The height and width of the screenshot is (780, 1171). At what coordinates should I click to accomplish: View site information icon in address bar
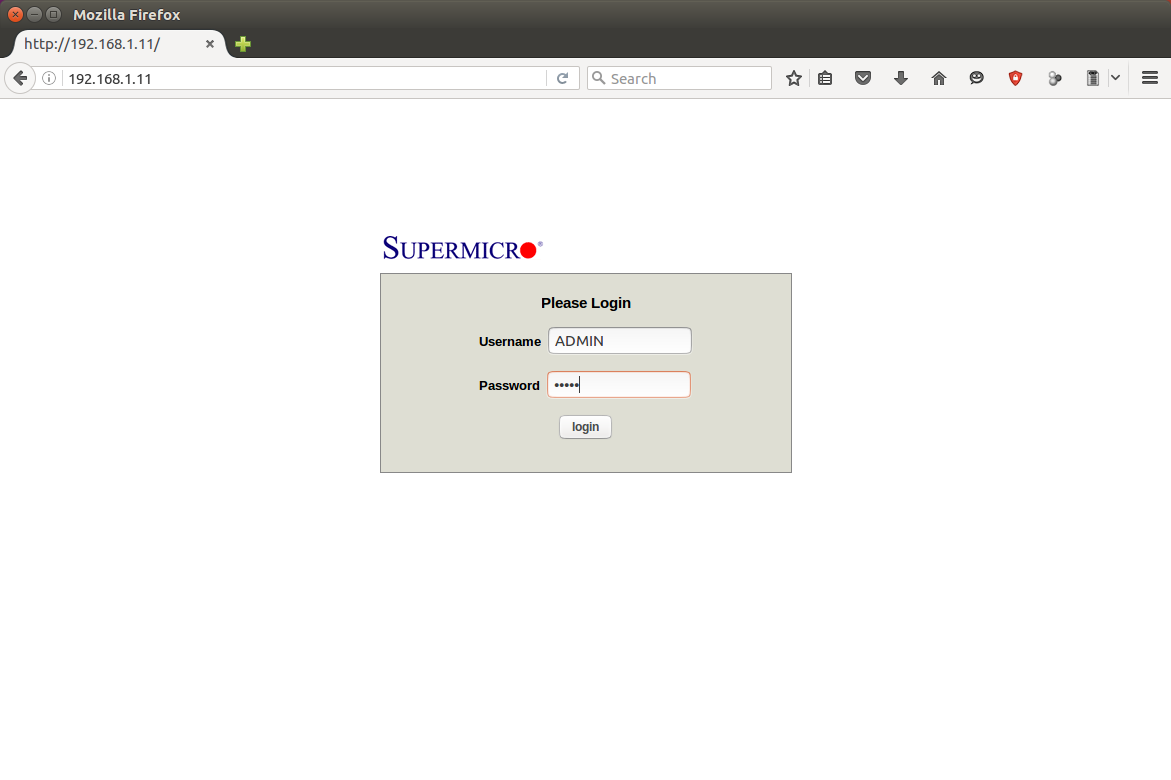coord(48,78)
